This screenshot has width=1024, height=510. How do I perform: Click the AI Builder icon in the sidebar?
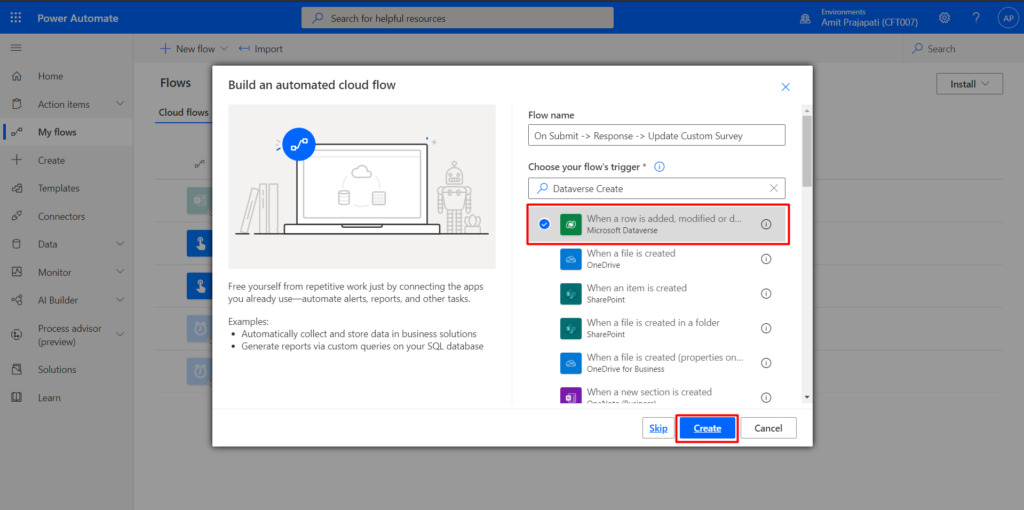(x=18, y=300)
